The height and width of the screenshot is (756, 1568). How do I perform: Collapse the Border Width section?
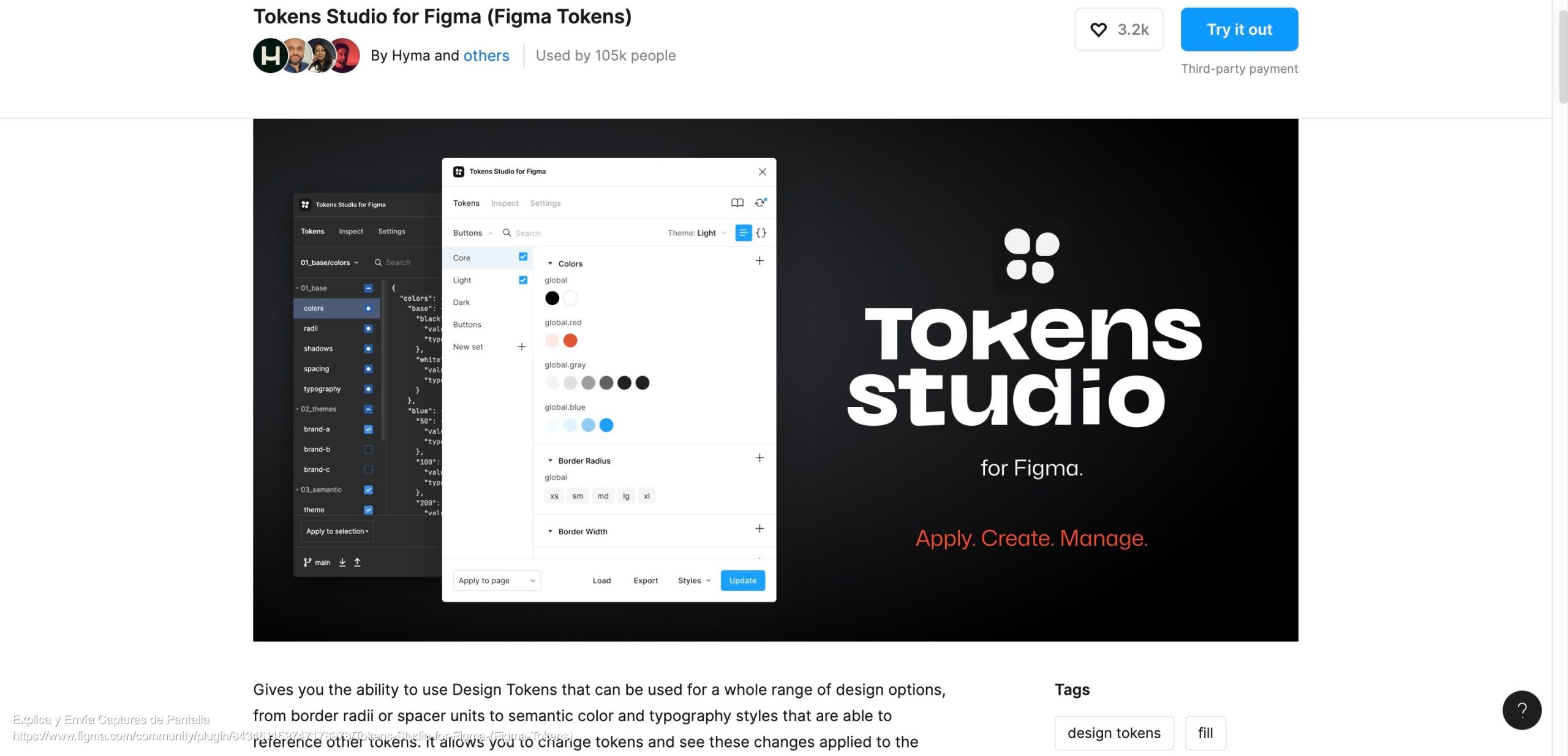coord(550,532)
